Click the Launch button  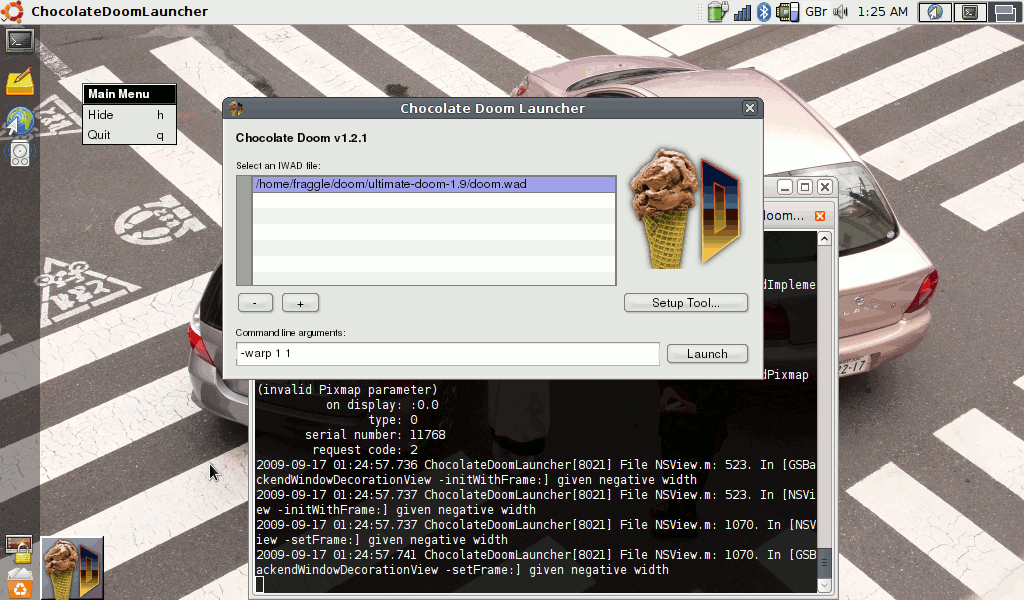(707, 354)
